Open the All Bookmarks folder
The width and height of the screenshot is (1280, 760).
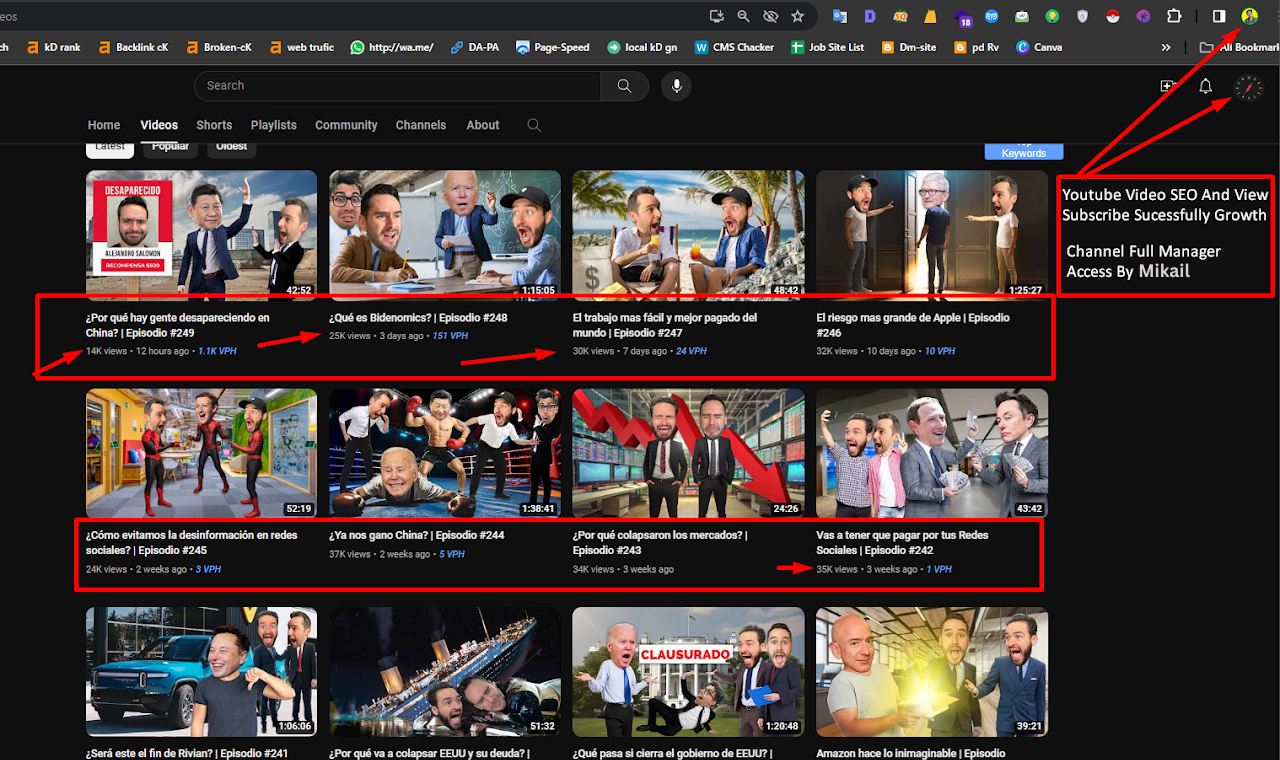pyautogui.click(x=1238, y=47)
